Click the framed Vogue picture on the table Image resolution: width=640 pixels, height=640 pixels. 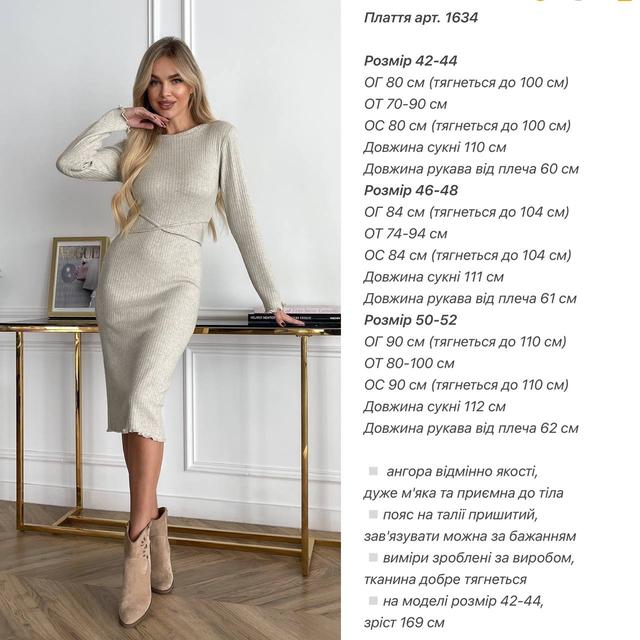tap(77, 277)
